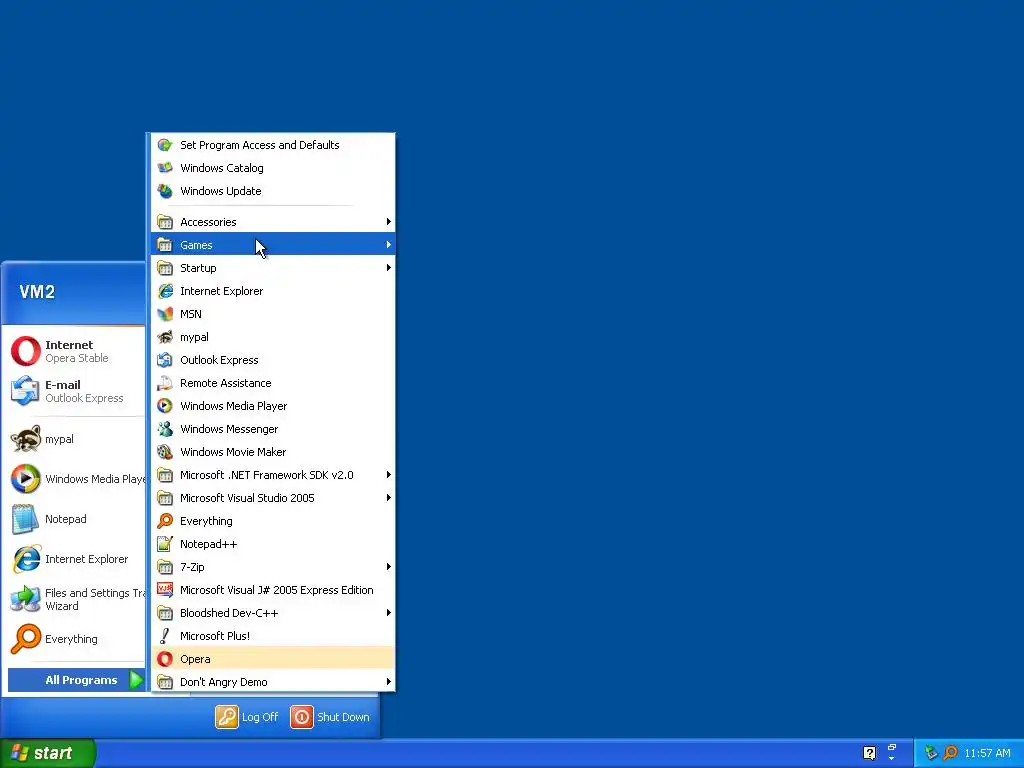
Task: Launch Windows Update via its globe icon
Action: pos(165,191)
